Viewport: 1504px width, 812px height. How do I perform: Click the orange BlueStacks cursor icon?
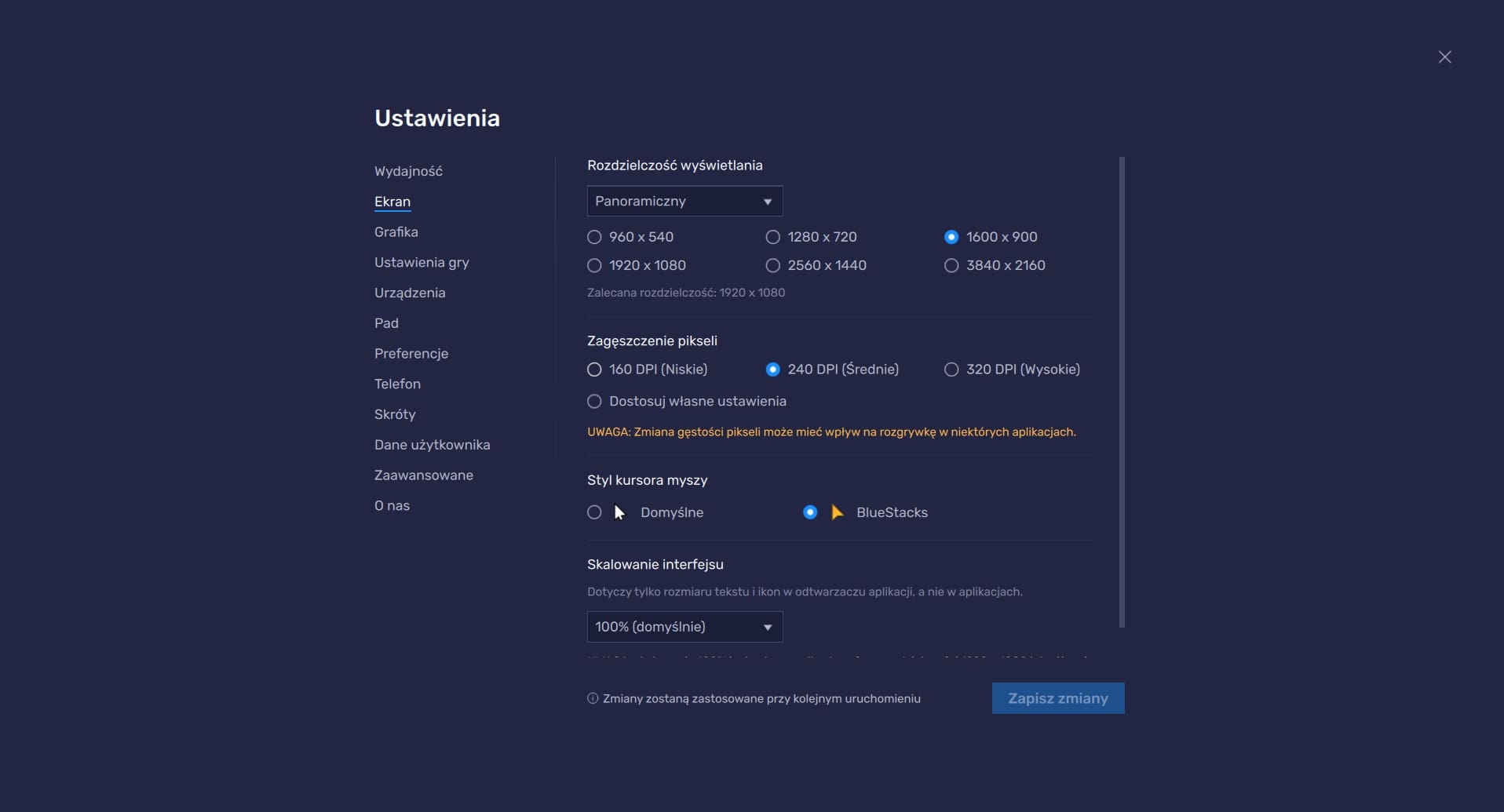[x=837, y=512]
